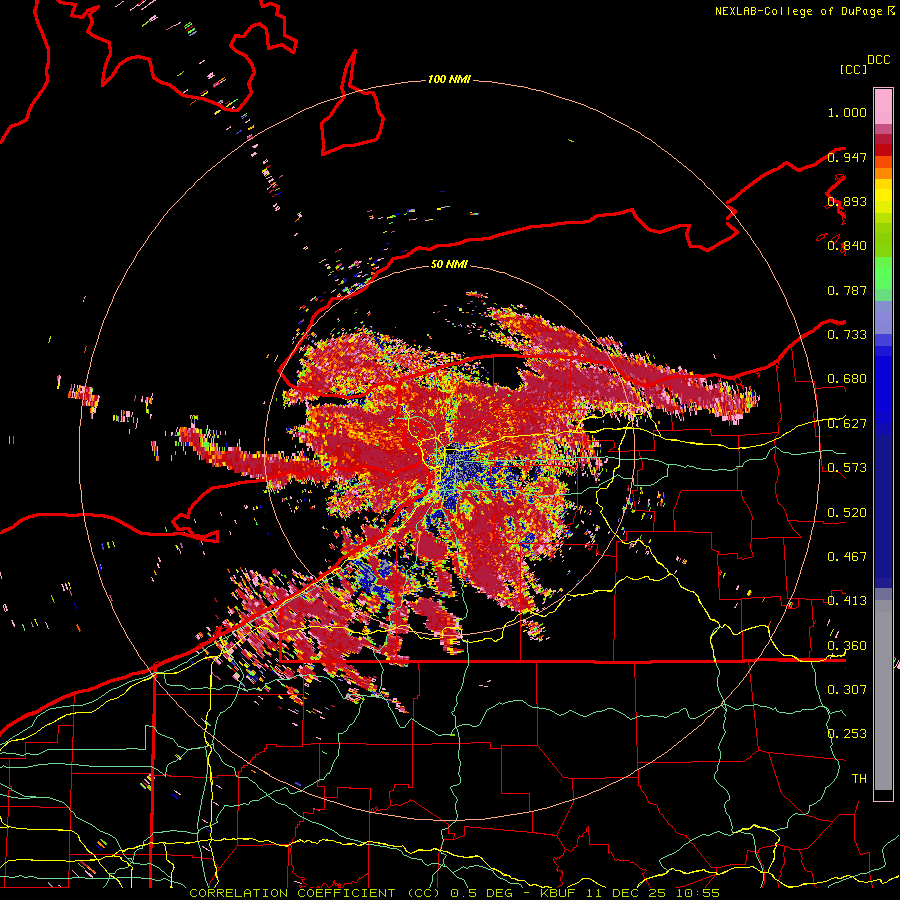900x900 pixels.
Task: Click the 100 NMI range ring label
Action: 449,79
